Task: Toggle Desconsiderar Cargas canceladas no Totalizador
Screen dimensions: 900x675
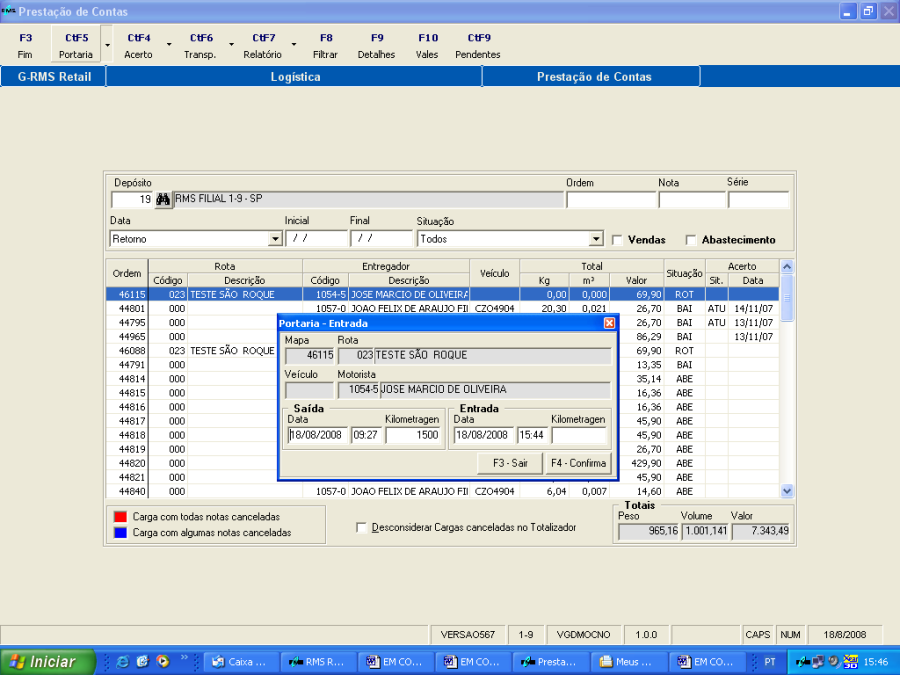Action: (x=361, y=527)
